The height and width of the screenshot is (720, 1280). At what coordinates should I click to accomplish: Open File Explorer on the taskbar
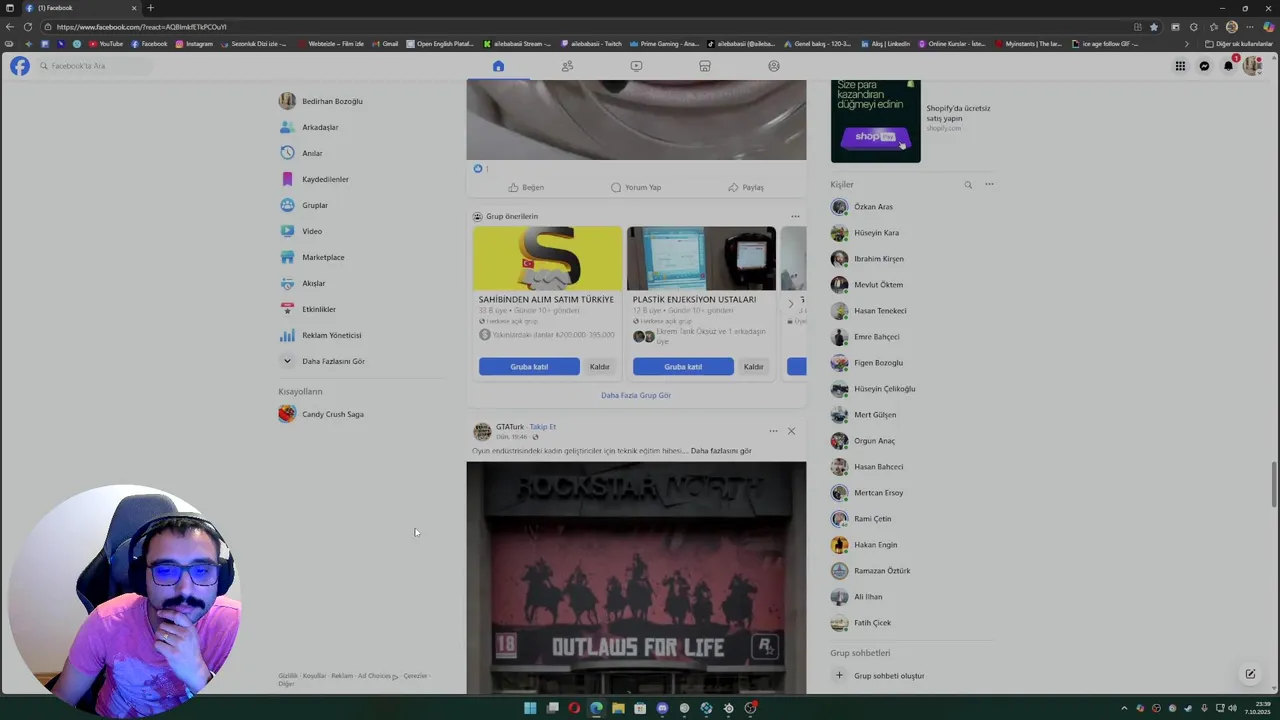(618, 708)
